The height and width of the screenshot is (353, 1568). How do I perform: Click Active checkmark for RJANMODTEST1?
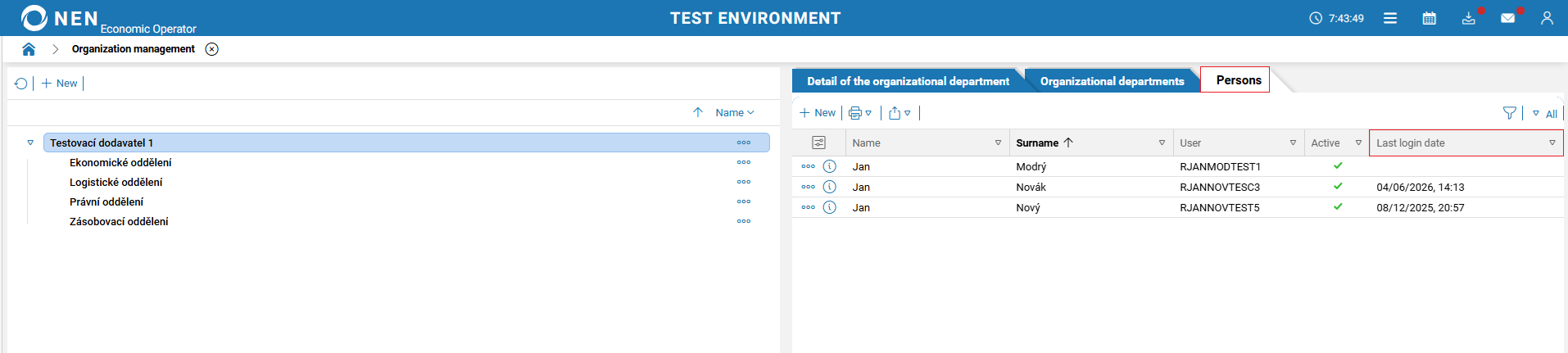click(1338, 165)
